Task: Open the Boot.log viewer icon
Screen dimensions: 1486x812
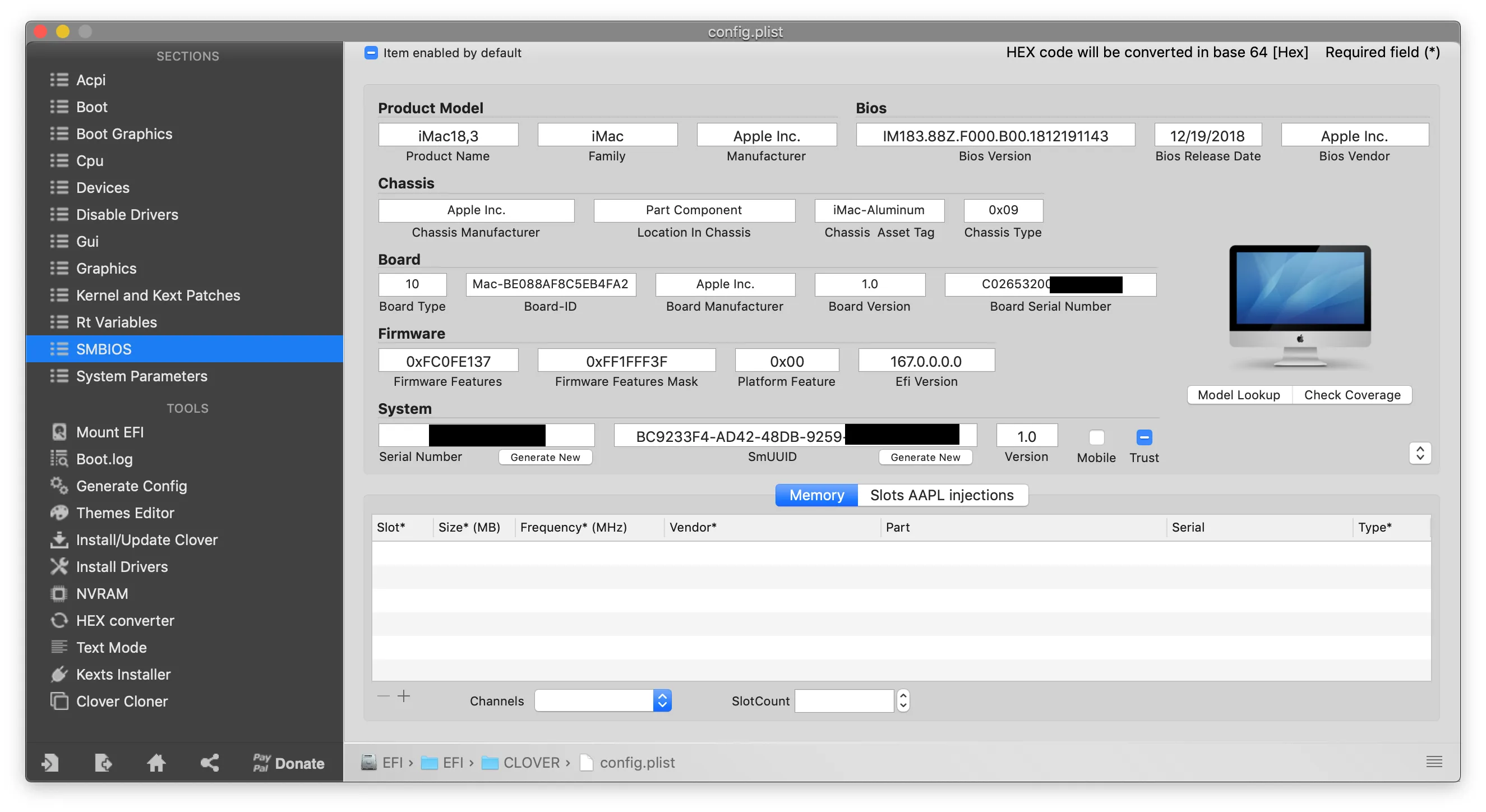Action: pyautogui.click(x=59, y=459)
